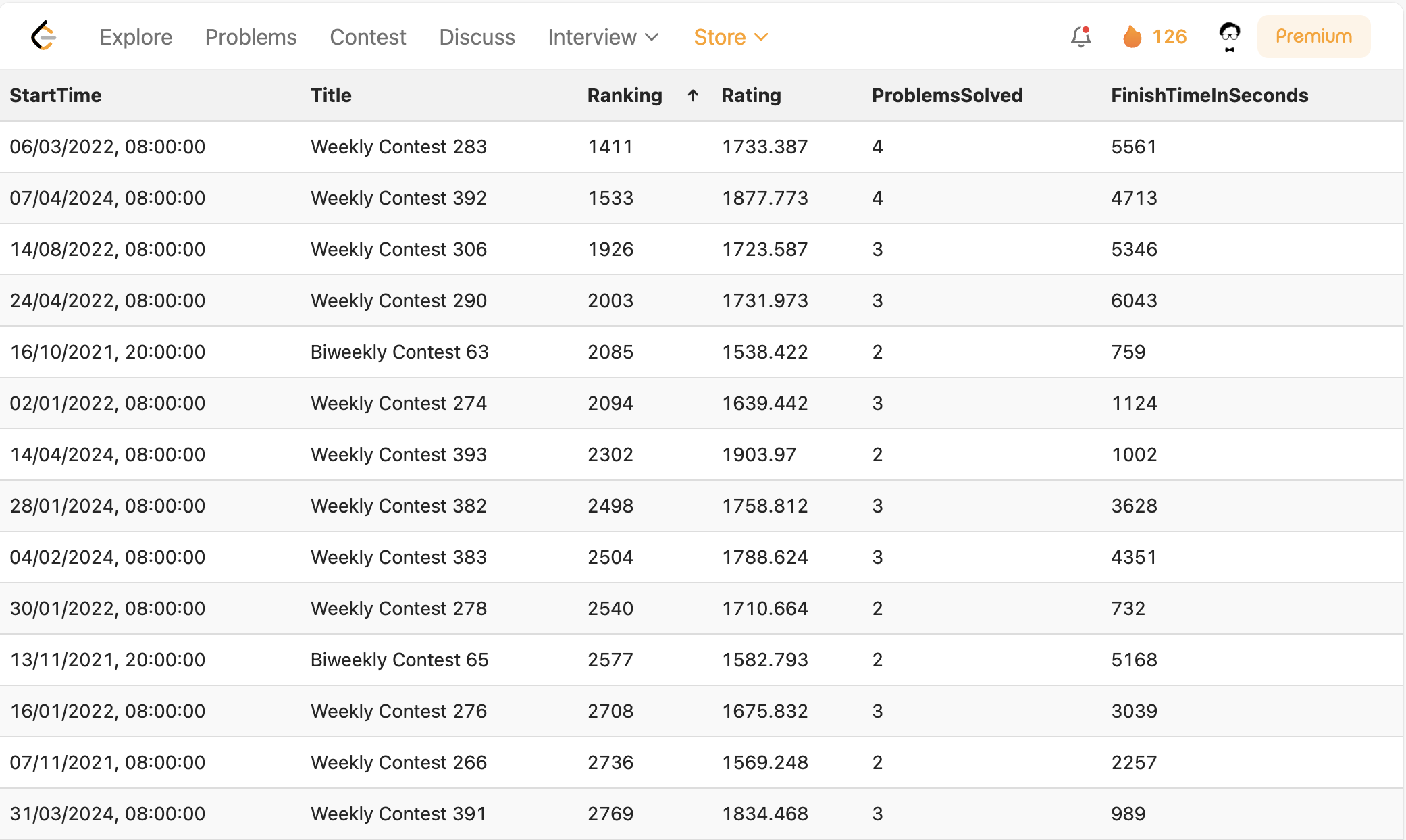Sort by Ranking column header
Screen dimensions: 1406x840
[x=625, y=95]
